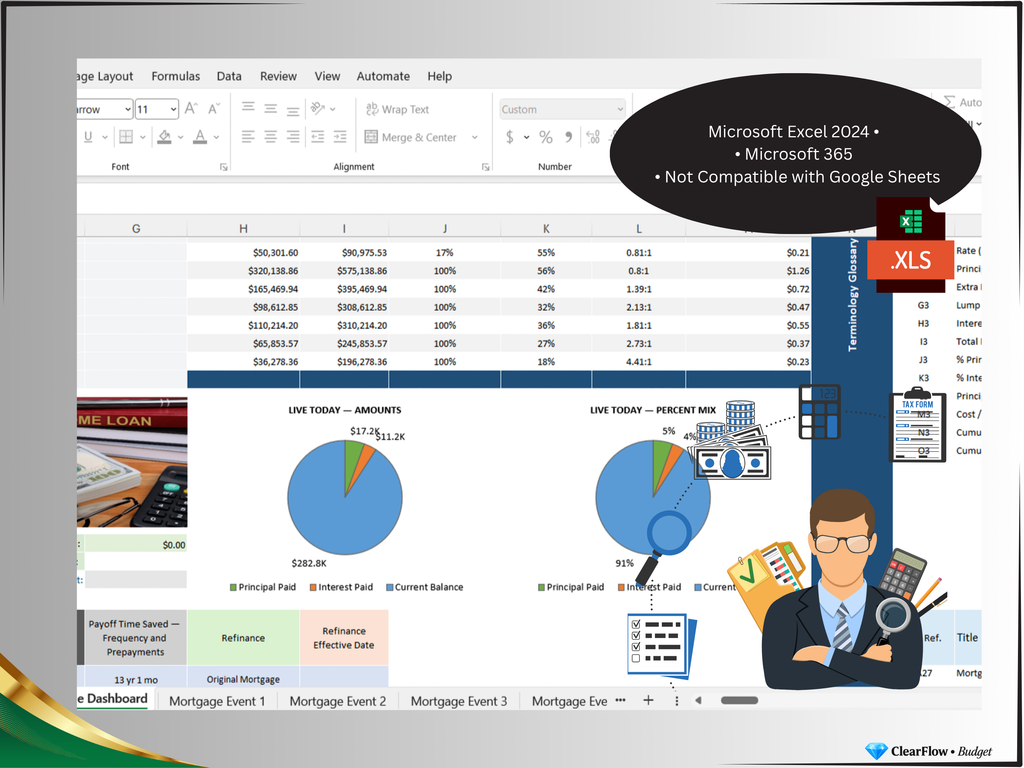Apply the font color A icon
This screenshot has height=768, width=1024.
(x=200, y=136)
